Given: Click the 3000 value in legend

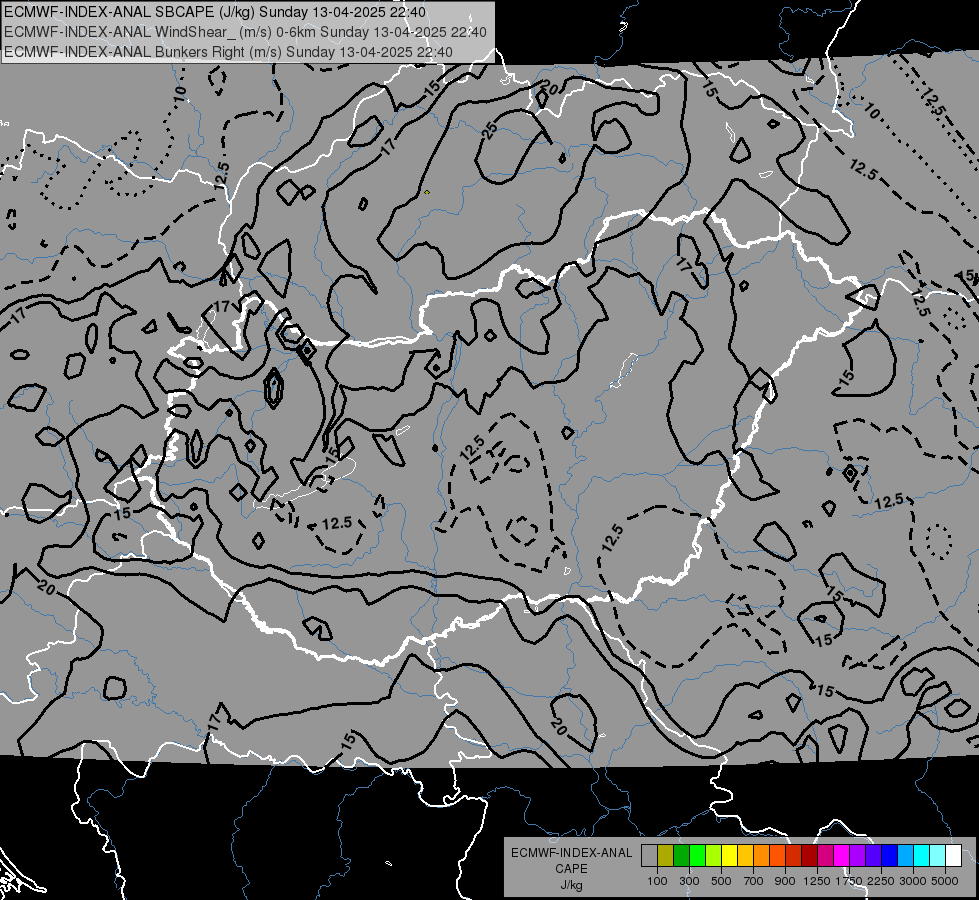Looking at the screenshot, I should (x=913, y=881).
